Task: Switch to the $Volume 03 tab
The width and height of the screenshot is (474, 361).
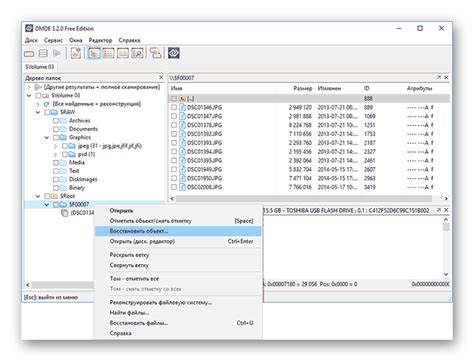Action: click(40, 67)
